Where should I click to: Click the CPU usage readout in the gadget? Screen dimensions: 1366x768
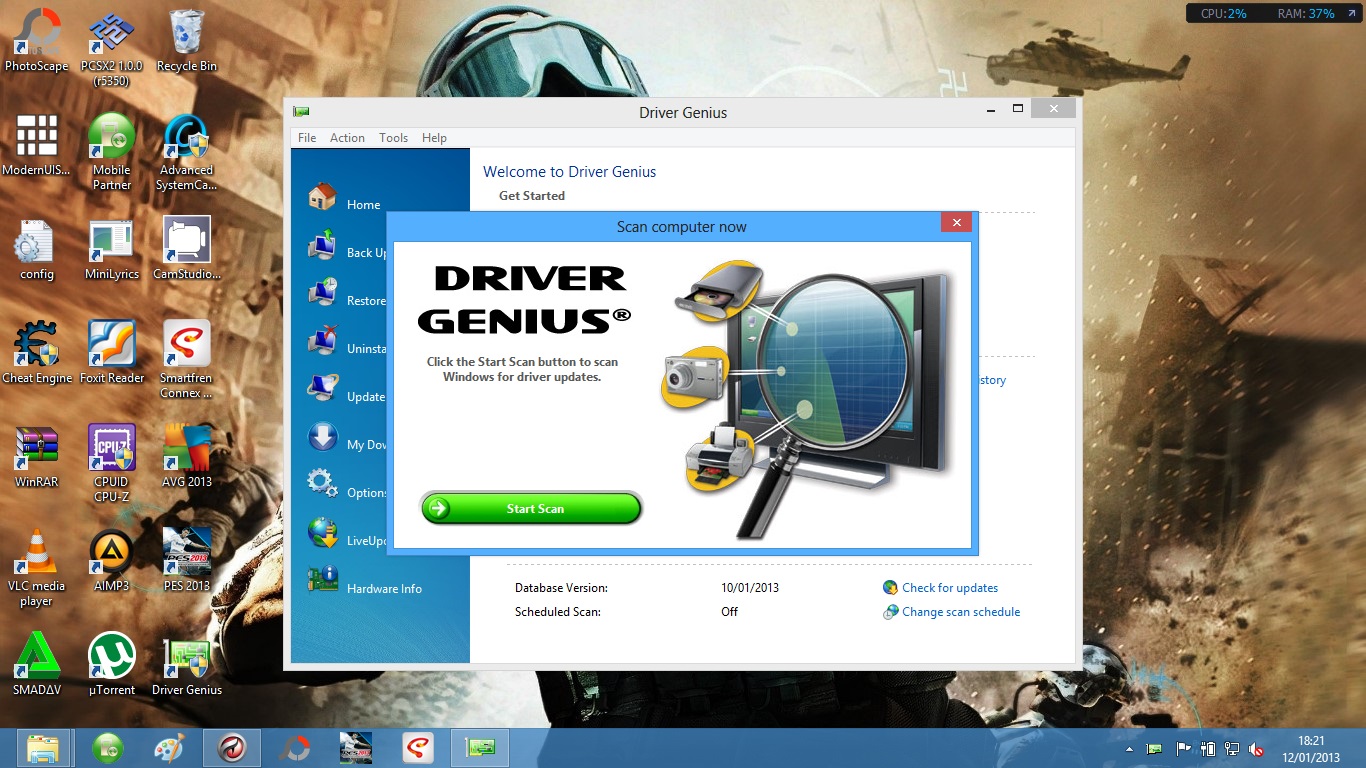[1225, 14]
